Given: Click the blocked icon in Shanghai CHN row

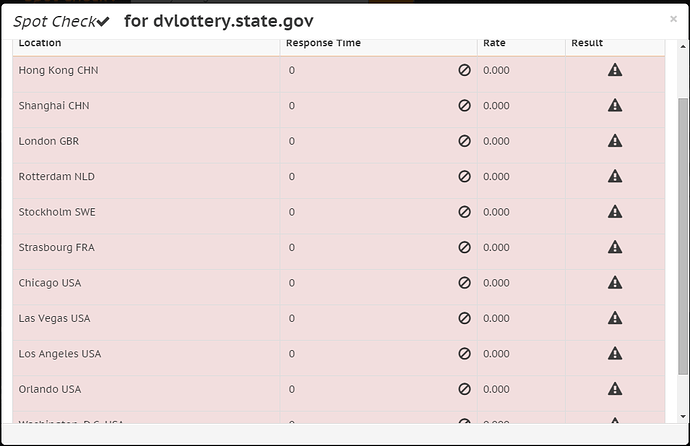Looking at the screenshot, I should 464,106.
